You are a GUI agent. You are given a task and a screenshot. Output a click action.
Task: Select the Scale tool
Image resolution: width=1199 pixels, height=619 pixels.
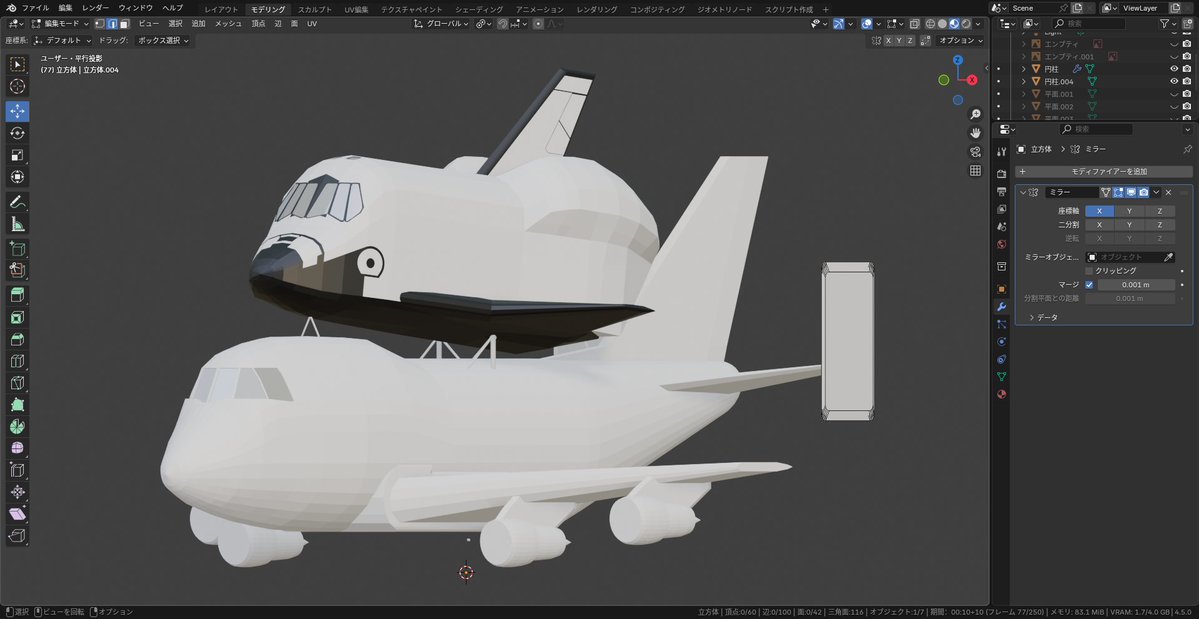[x=18, y=155]
